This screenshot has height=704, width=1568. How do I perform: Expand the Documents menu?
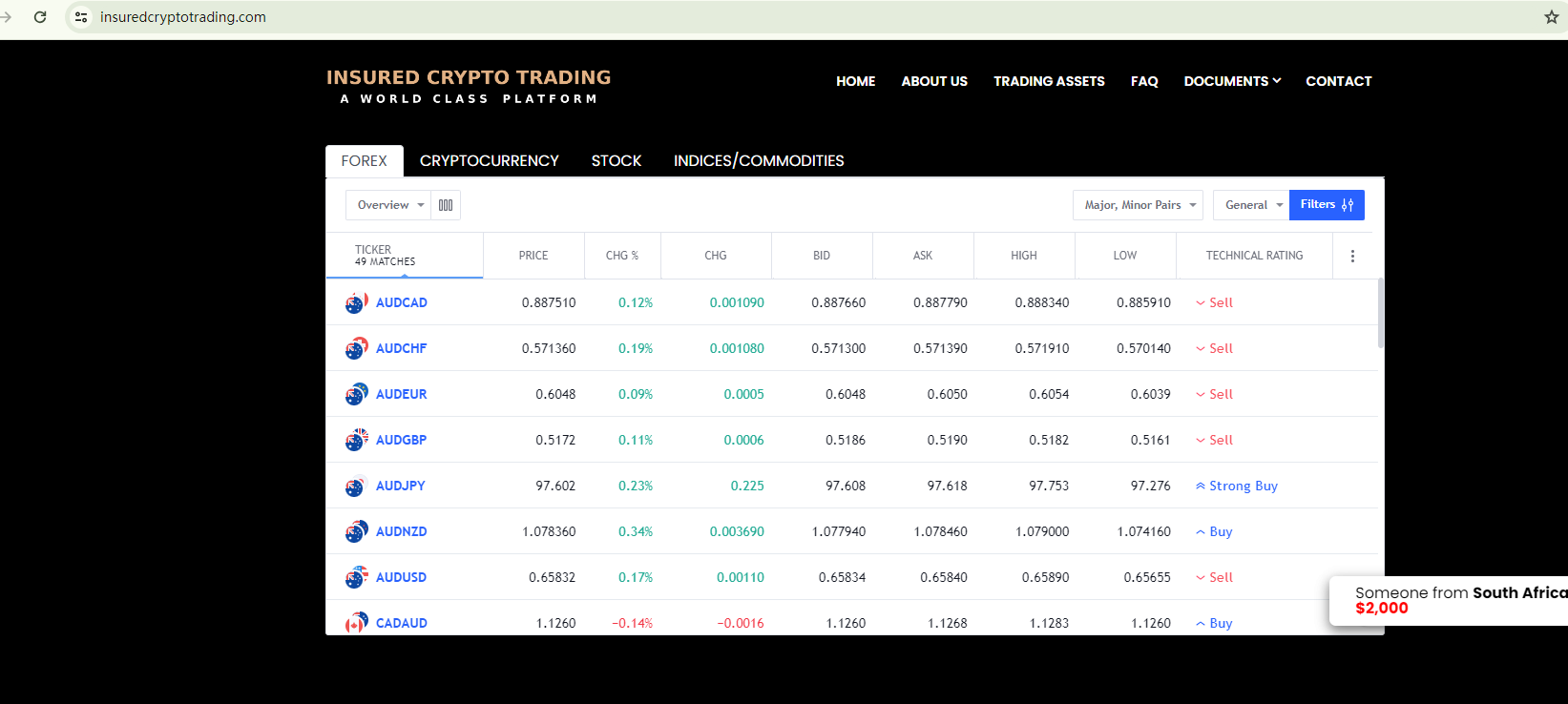pos(1232,81)
